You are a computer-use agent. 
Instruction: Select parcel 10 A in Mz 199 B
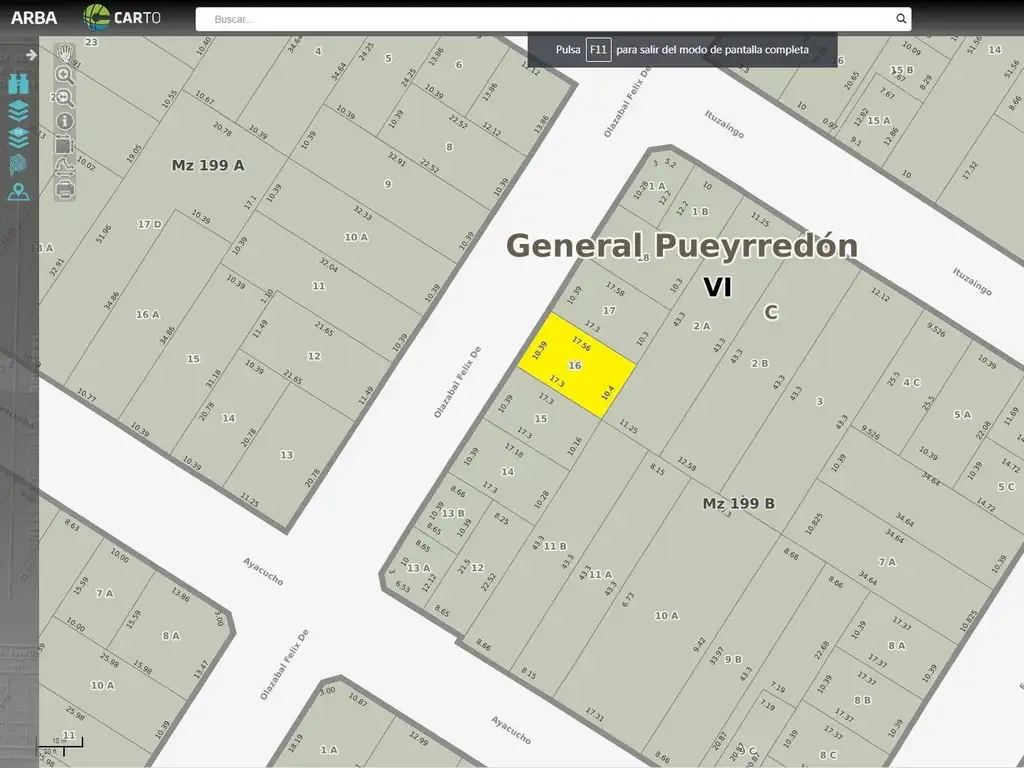(x=667, y=616)
